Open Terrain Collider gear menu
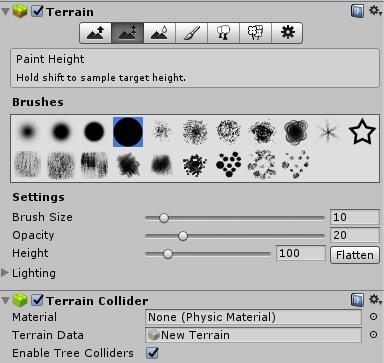Image resolution: width=384 pixels, height=363 pixels. point(375,300)
